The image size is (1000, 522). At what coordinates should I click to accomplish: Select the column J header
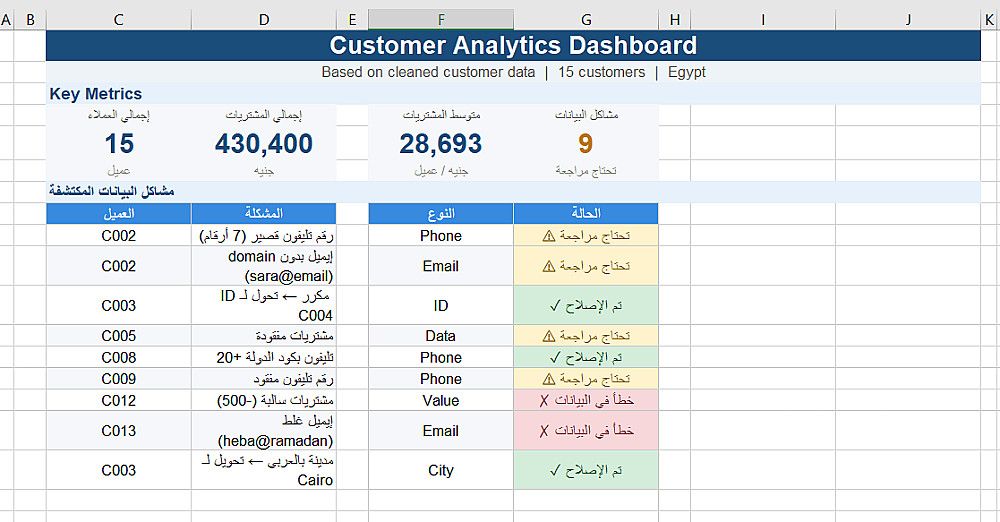pos(908,19)
